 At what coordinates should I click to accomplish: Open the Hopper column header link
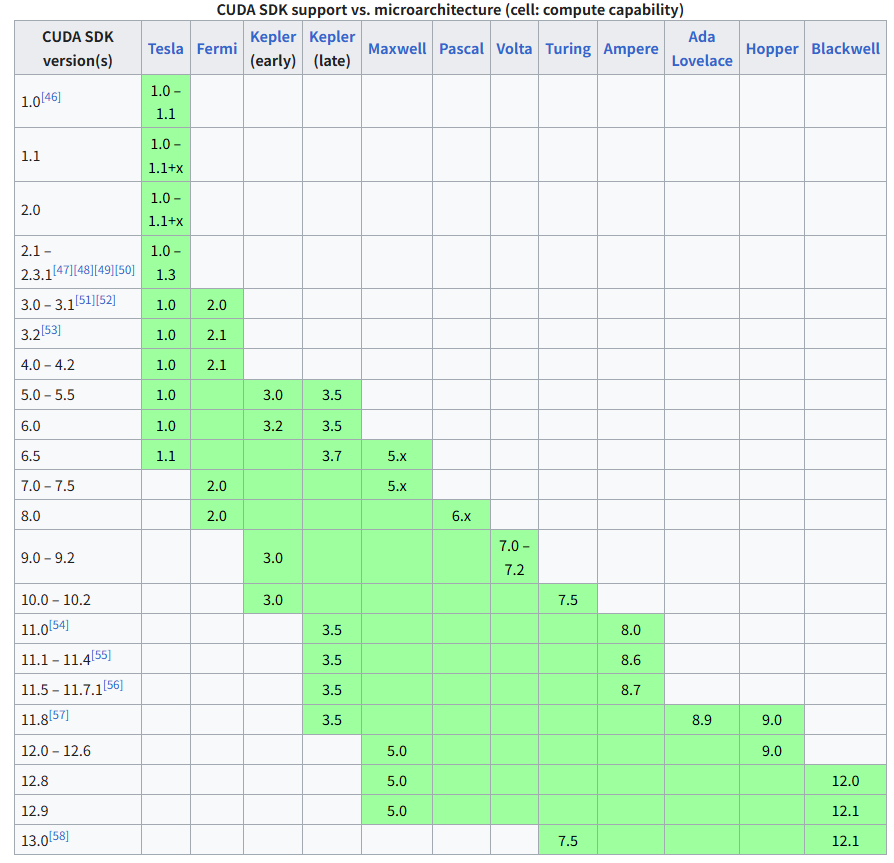[772, 49]
